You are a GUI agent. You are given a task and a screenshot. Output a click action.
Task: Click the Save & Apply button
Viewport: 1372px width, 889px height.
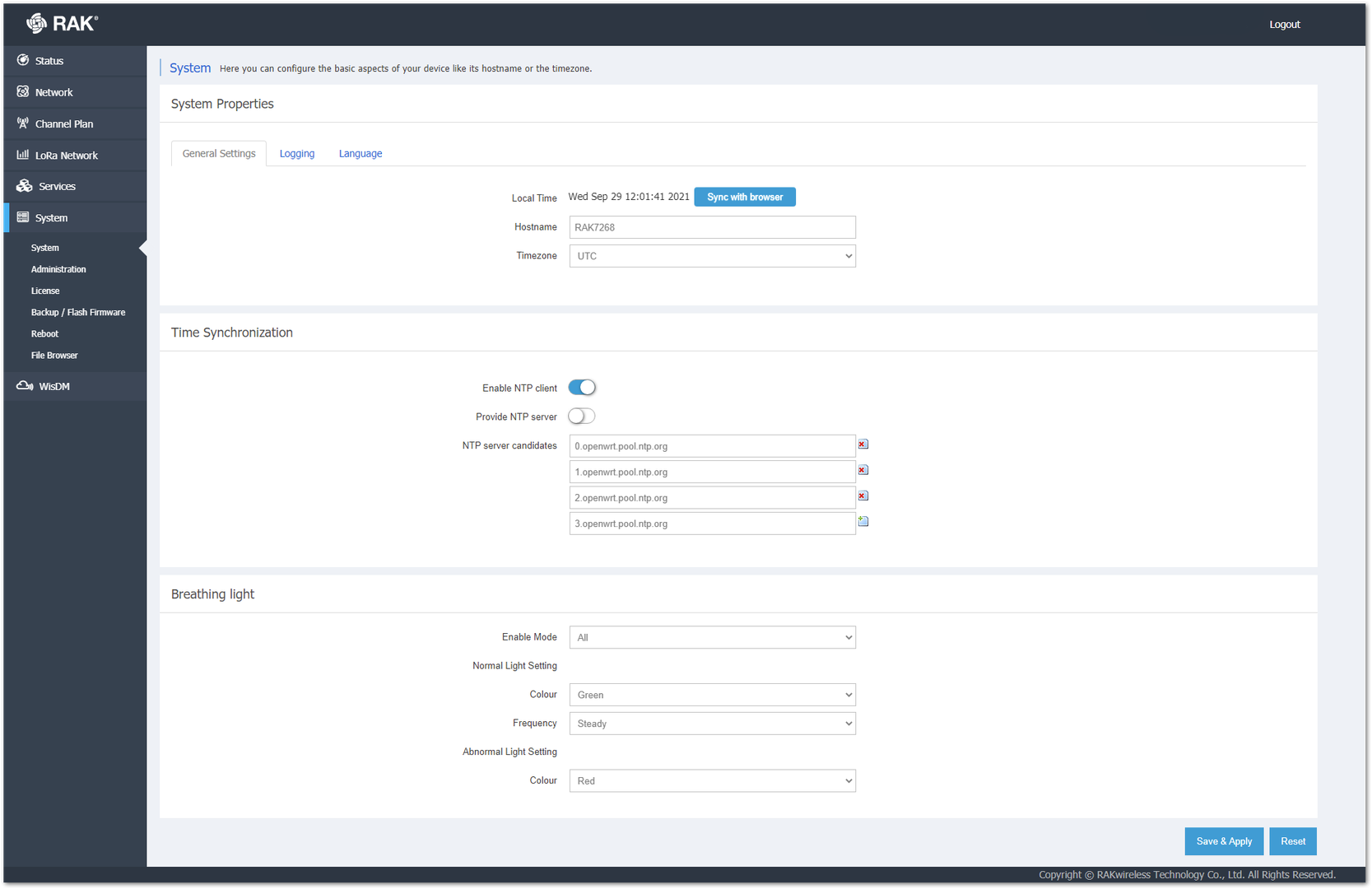[x=1224, y=841]
